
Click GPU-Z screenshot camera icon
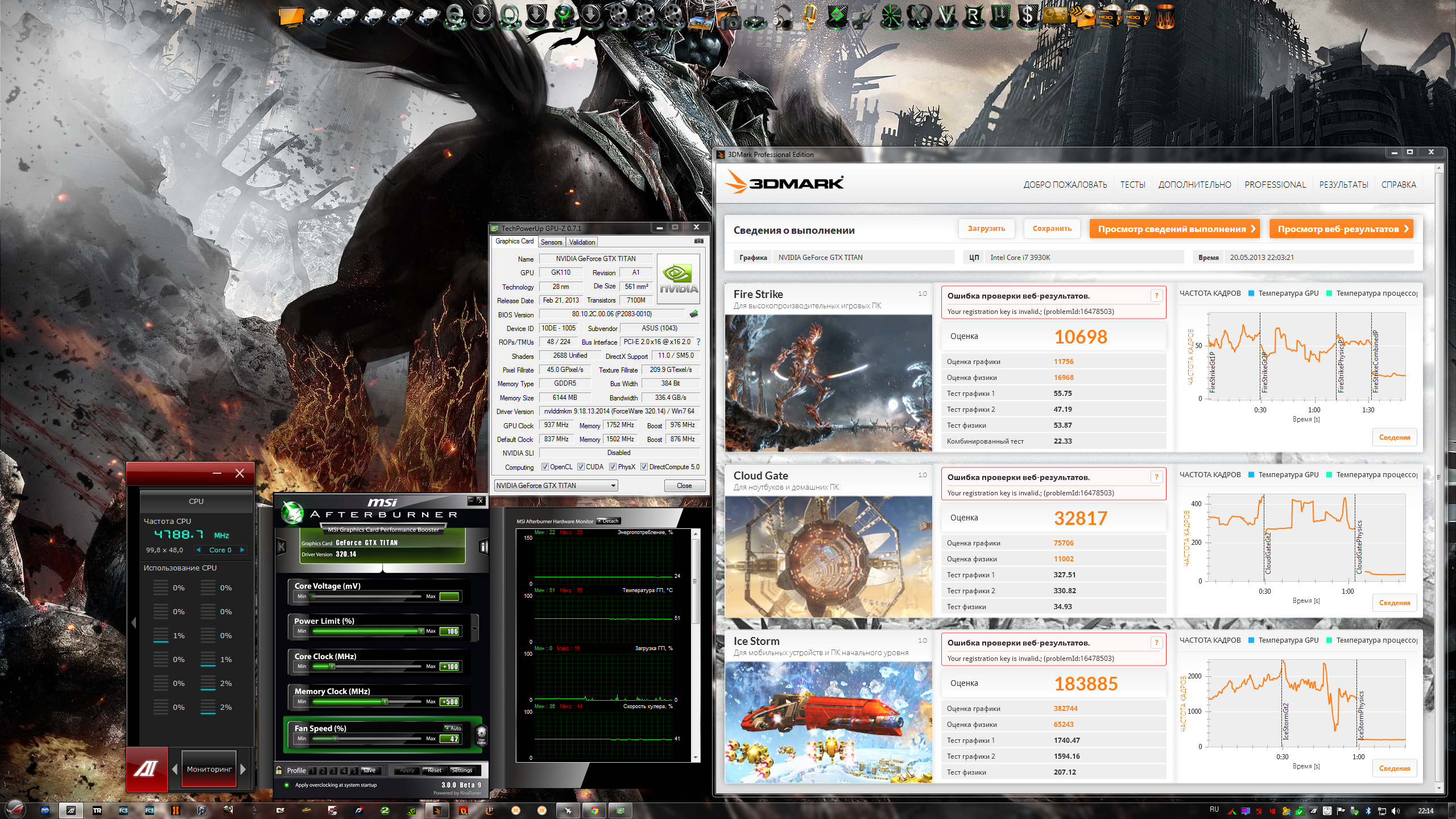coord(698,242)
